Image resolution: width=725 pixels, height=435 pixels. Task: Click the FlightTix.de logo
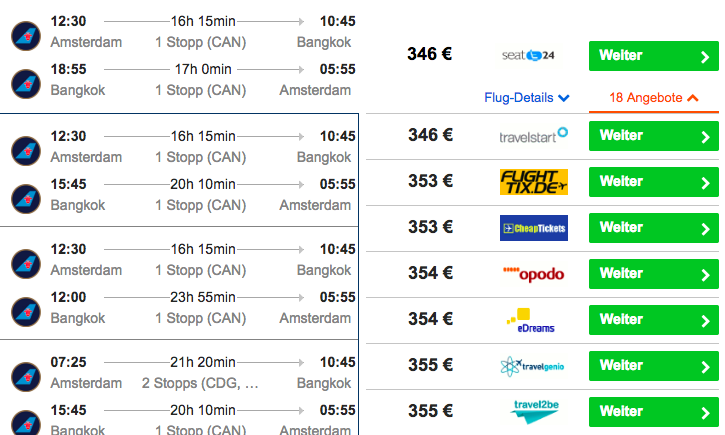pos(534,182)
